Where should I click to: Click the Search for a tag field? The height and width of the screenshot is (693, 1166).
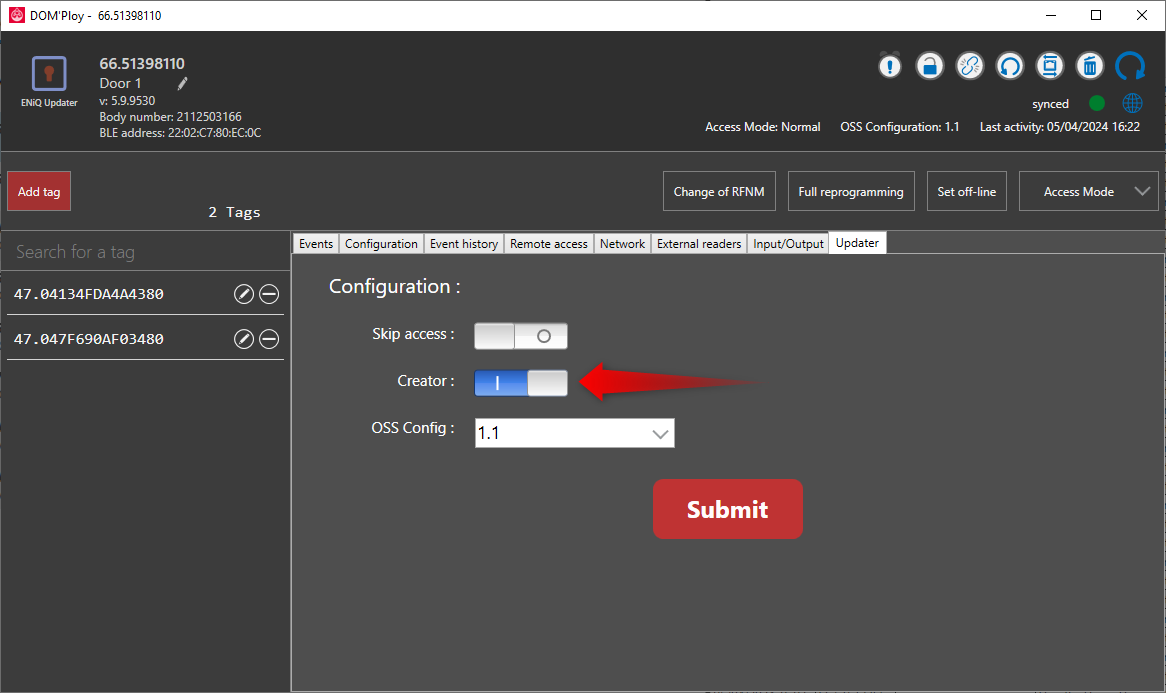[146, 252]
